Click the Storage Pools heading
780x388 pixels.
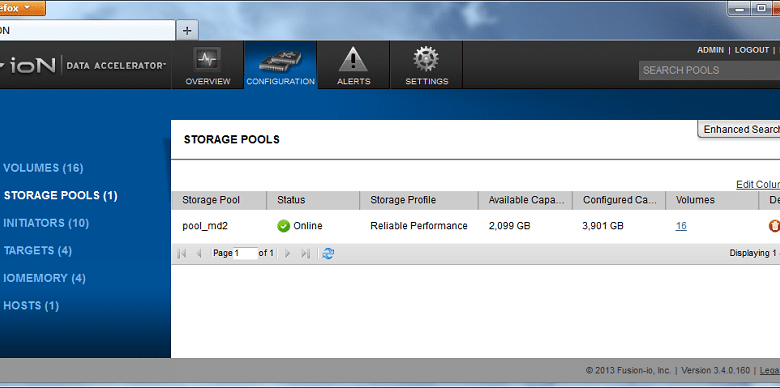(232, 140)
